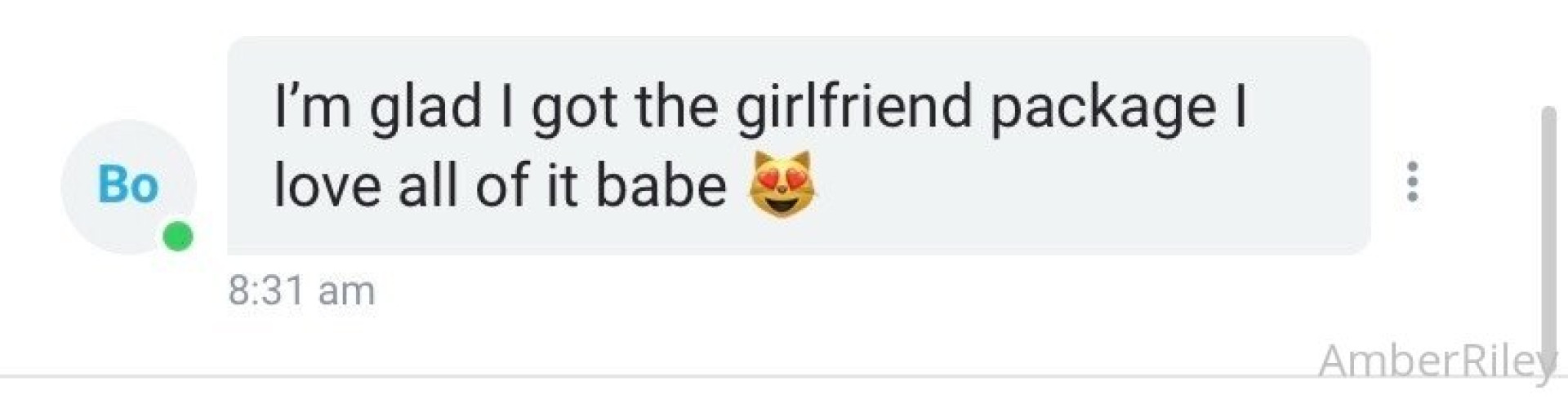Click the word "love" in second line
The width and height of the screenshot is (1568, 399).
coord(327,184)
